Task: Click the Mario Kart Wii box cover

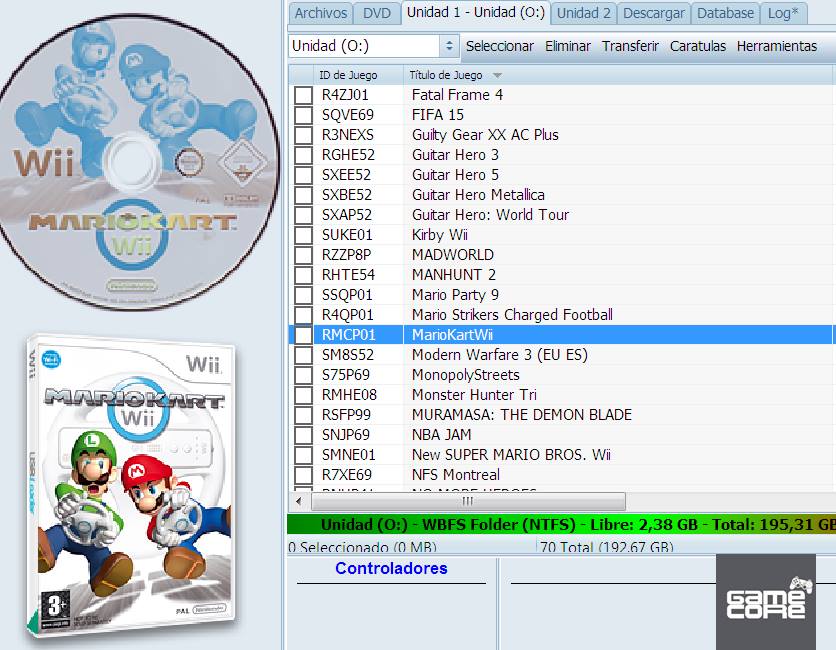Action: 131,485
